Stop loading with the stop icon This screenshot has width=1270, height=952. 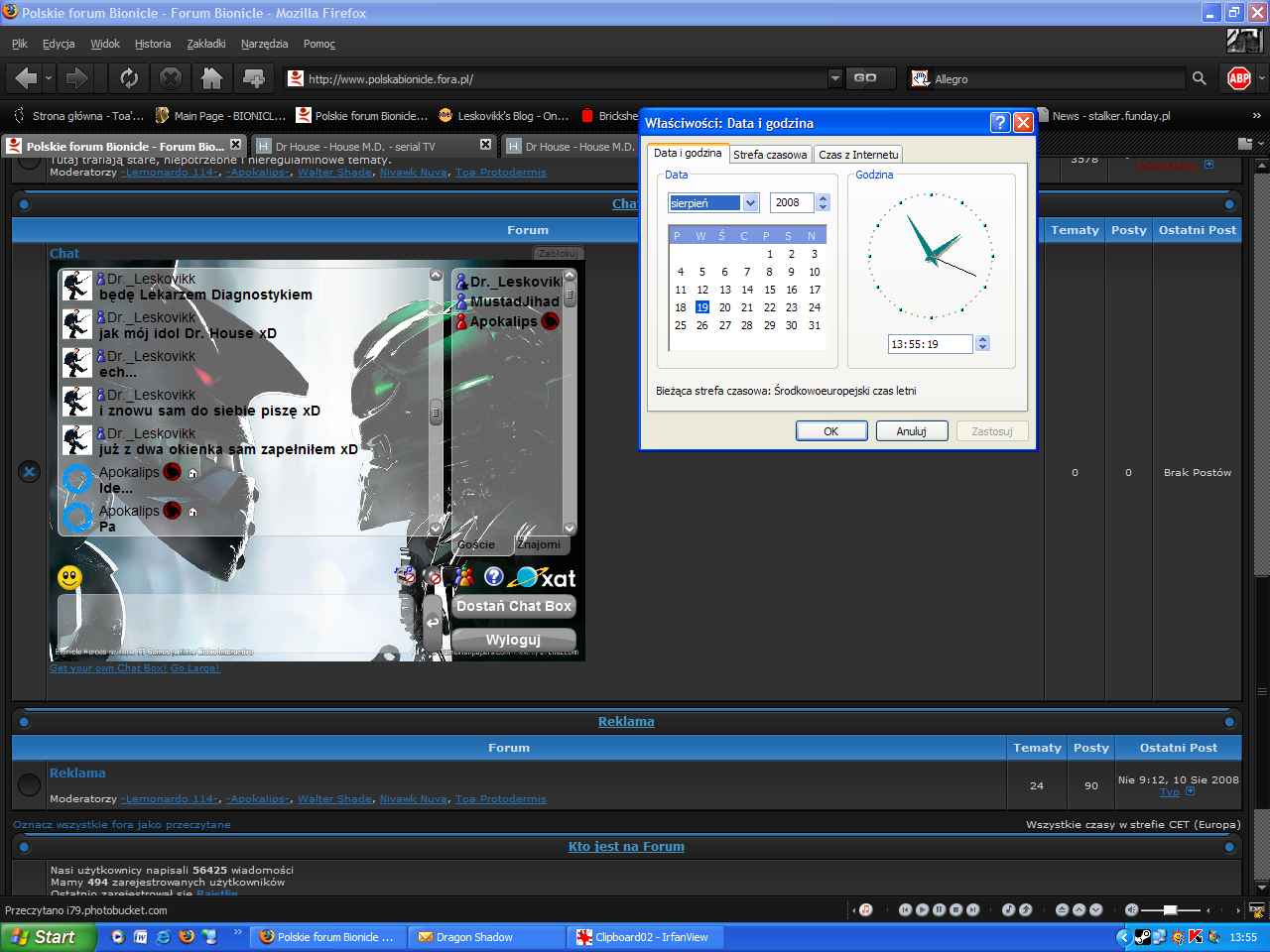pyautogui.click(x=171, y=78)
